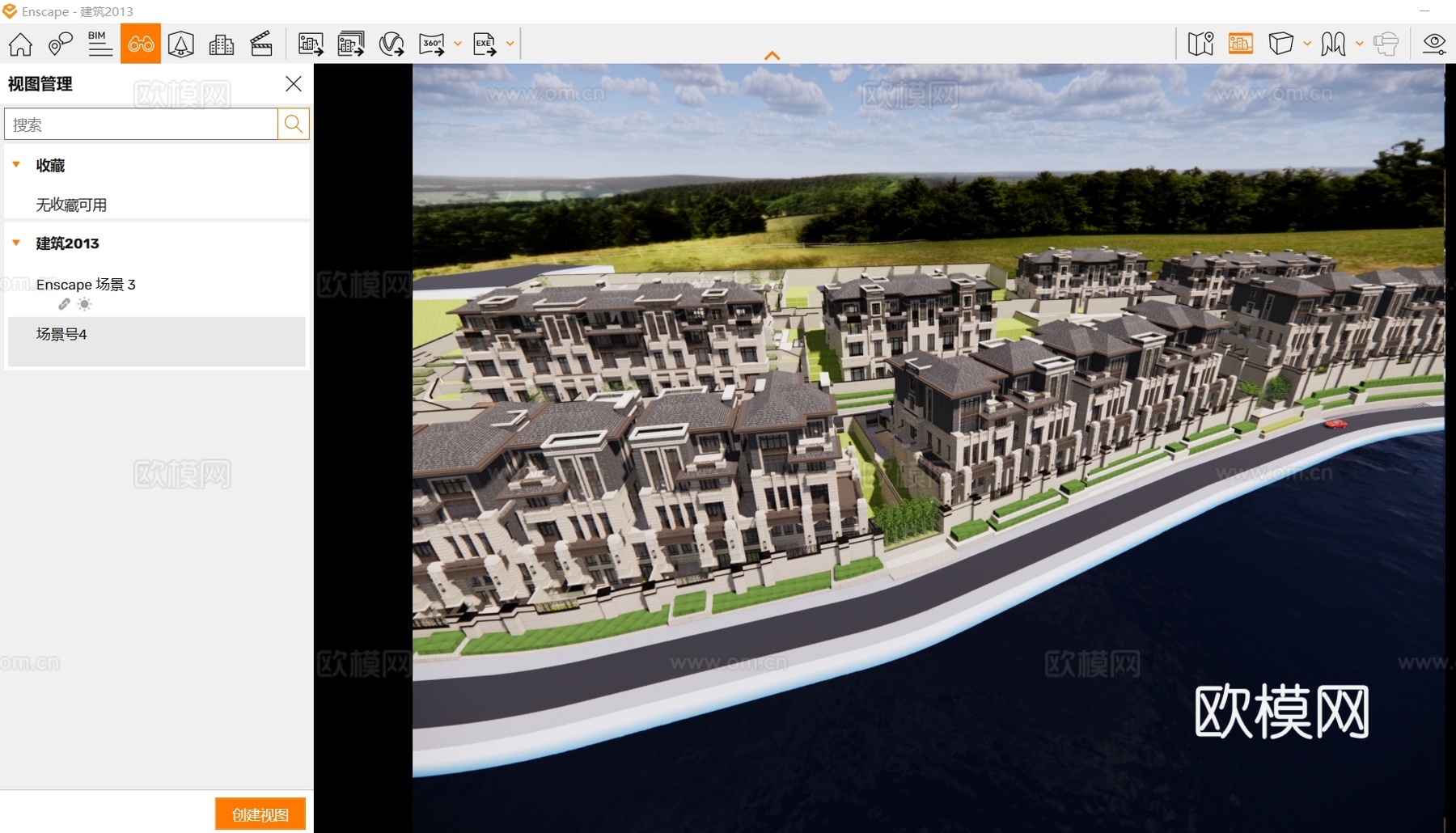
Task: Click the EXE standalone export icon
Action: pos(485,44)
